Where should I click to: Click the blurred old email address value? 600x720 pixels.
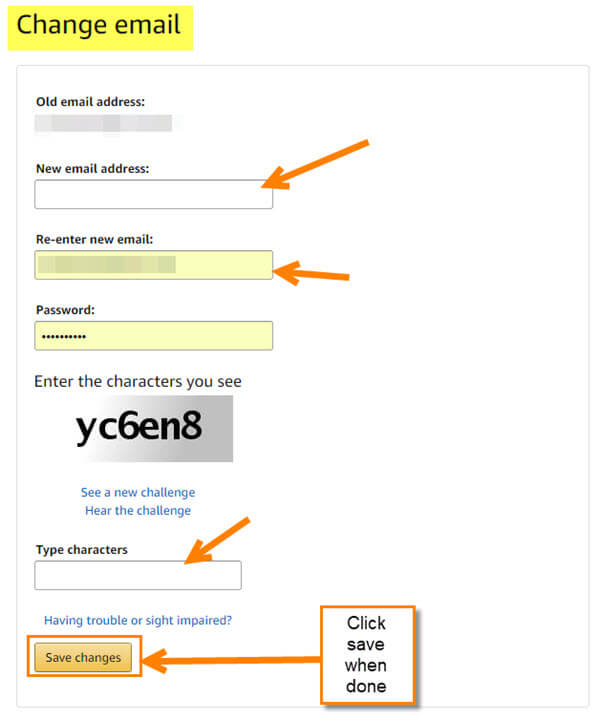click(x=103, y=124)
